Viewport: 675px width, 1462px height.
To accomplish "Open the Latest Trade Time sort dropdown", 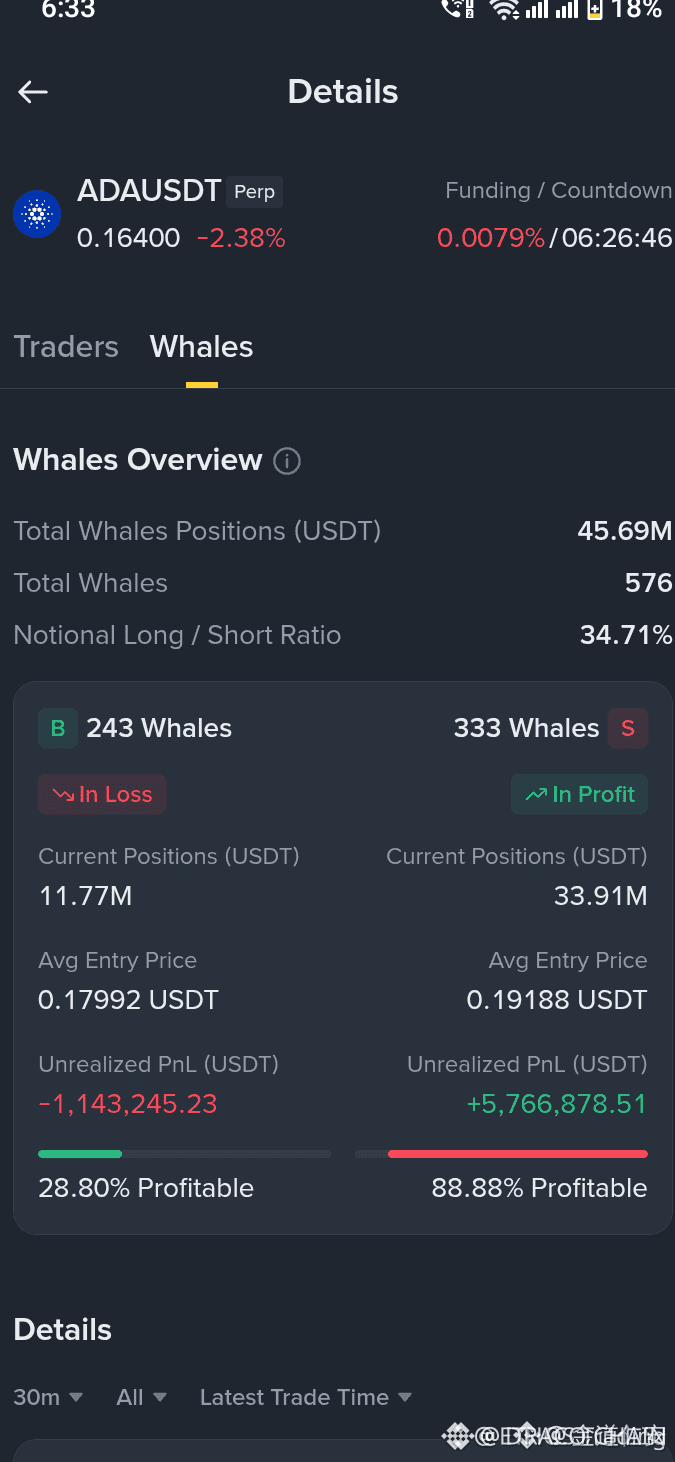I will click(306, 1397).
